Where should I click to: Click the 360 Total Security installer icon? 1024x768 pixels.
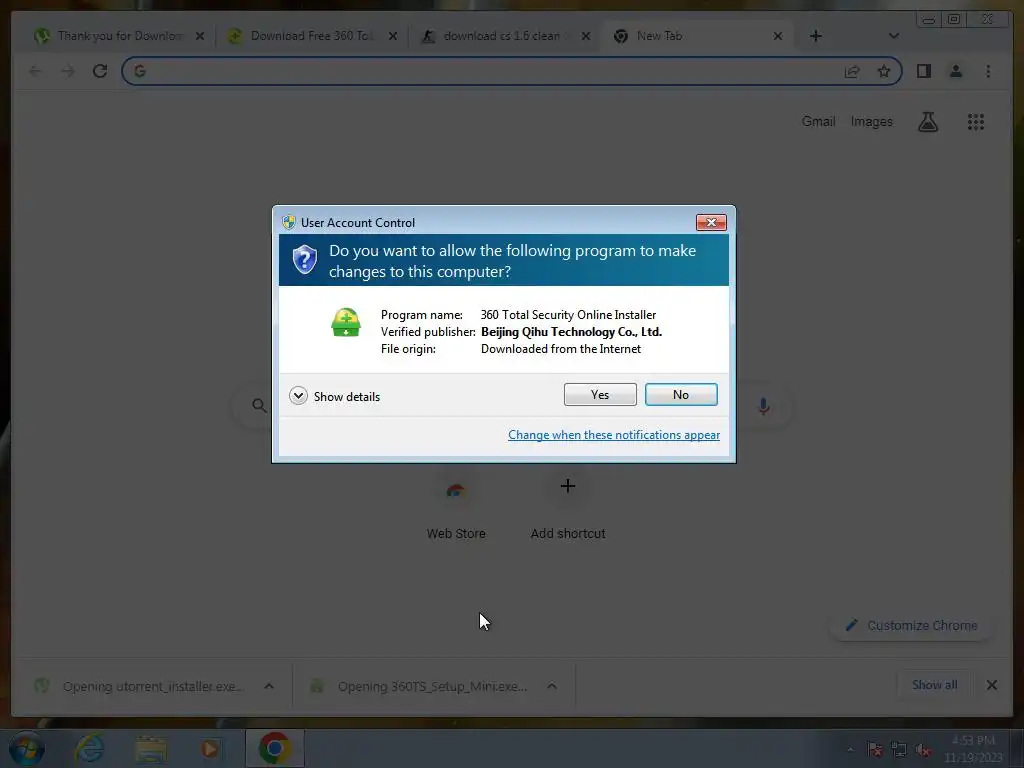(x=345, y=323)
